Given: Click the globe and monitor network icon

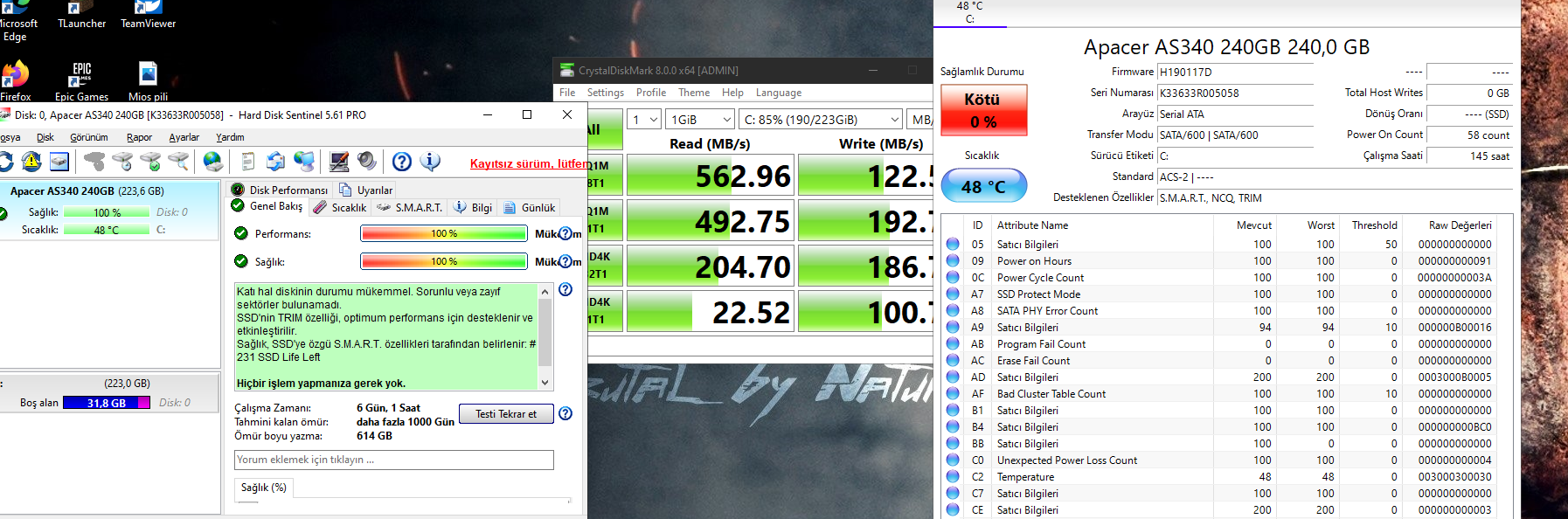Looking at the screenshot, I should click(x=303, y=161).
